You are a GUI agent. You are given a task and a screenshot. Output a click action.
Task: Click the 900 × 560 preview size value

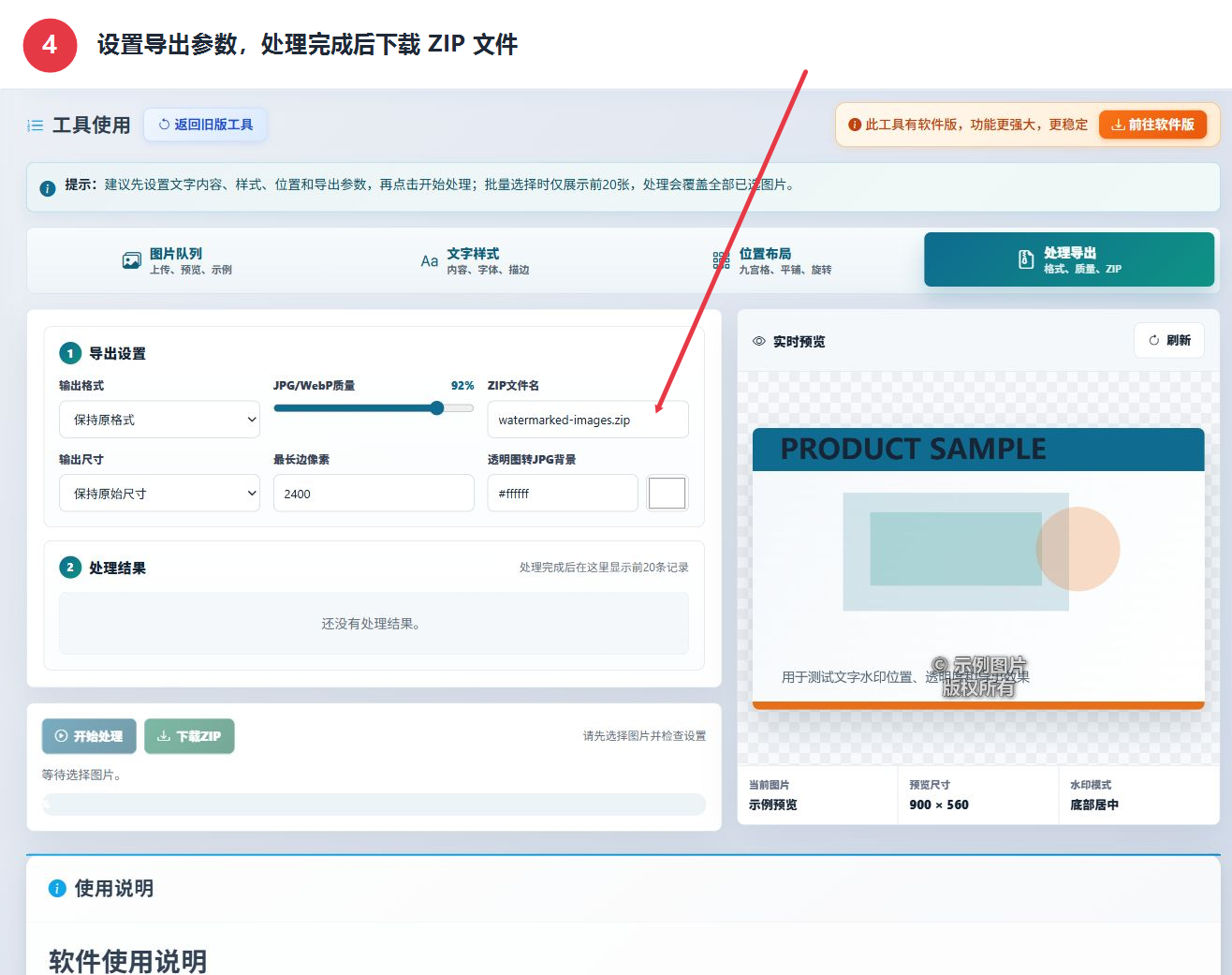pos(939,805)
